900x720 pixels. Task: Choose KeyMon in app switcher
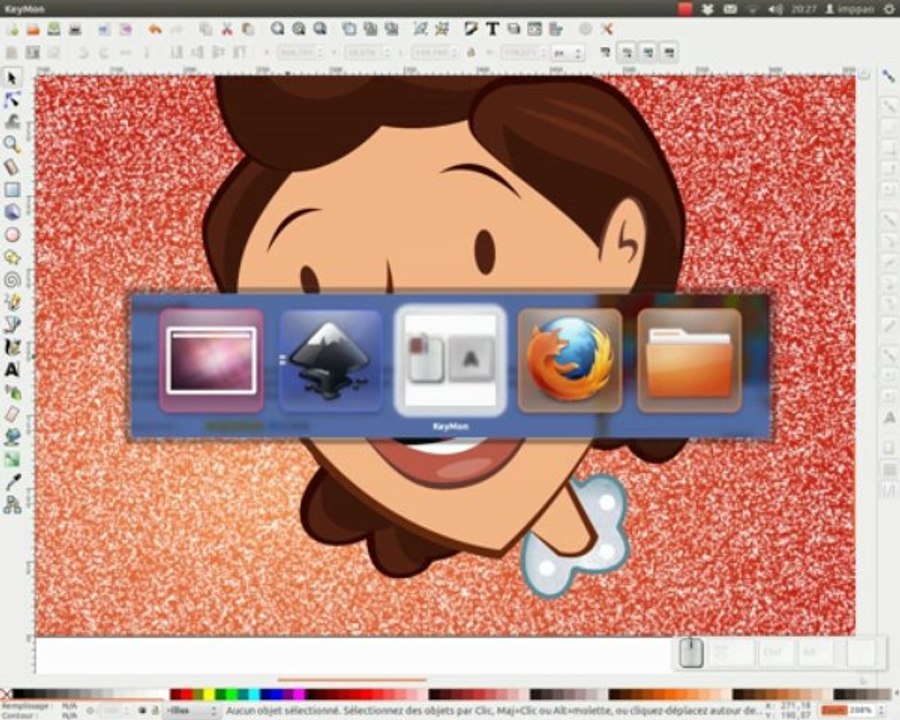(450, 361)
